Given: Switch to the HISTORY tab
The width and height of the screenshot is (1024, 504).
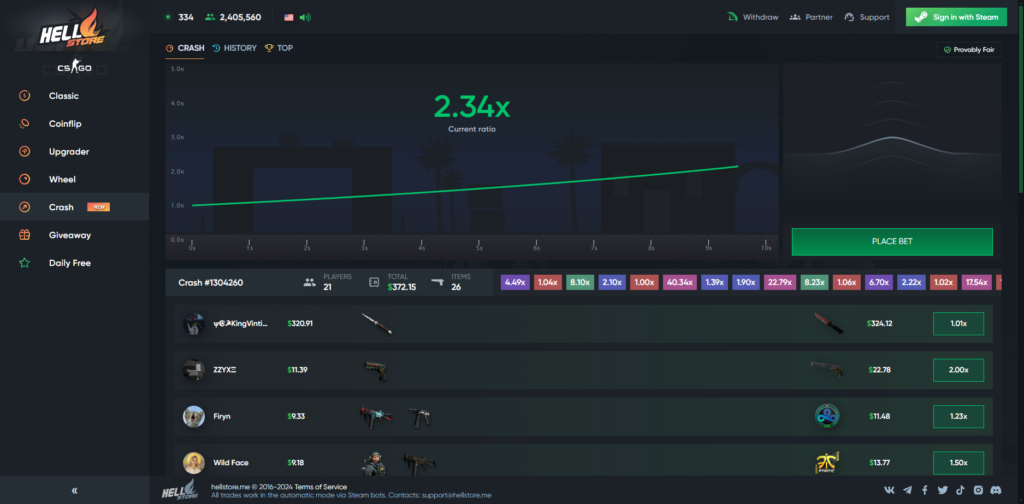Looking at the screenshot, I should coord(234,48).
